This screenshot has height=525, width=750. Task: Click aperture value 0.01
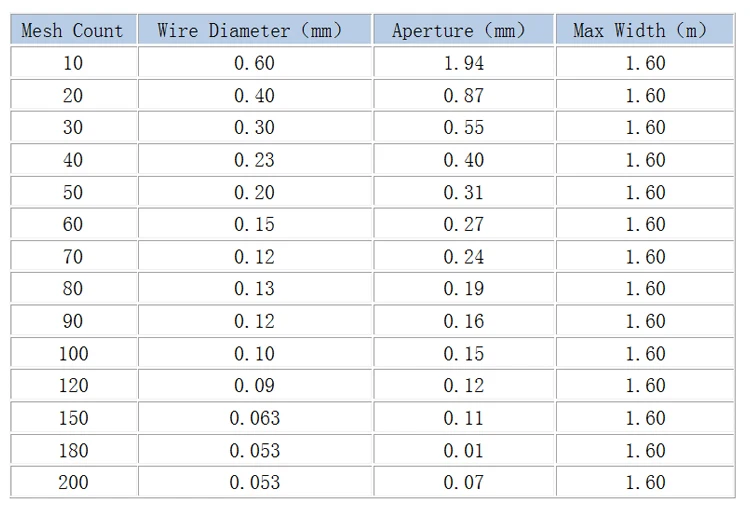(464, 450)
